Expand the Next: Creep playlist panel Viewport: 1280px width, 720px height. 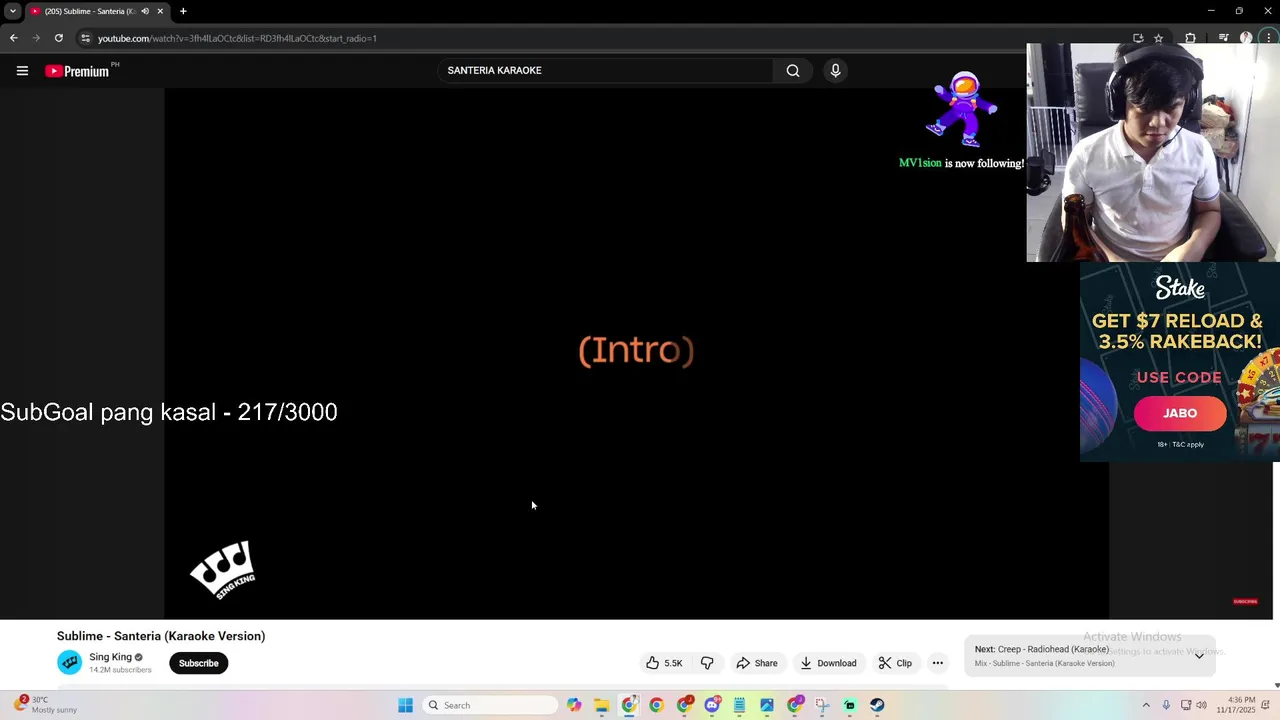pyautogui.click(x=1199, y=656)
